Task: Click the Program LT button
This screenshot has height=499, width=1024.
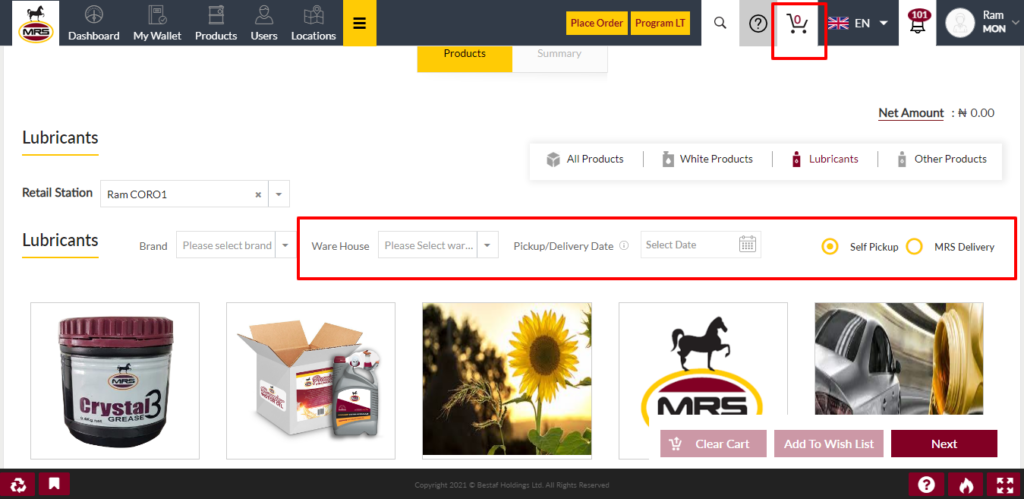Action: click(660, 23)
